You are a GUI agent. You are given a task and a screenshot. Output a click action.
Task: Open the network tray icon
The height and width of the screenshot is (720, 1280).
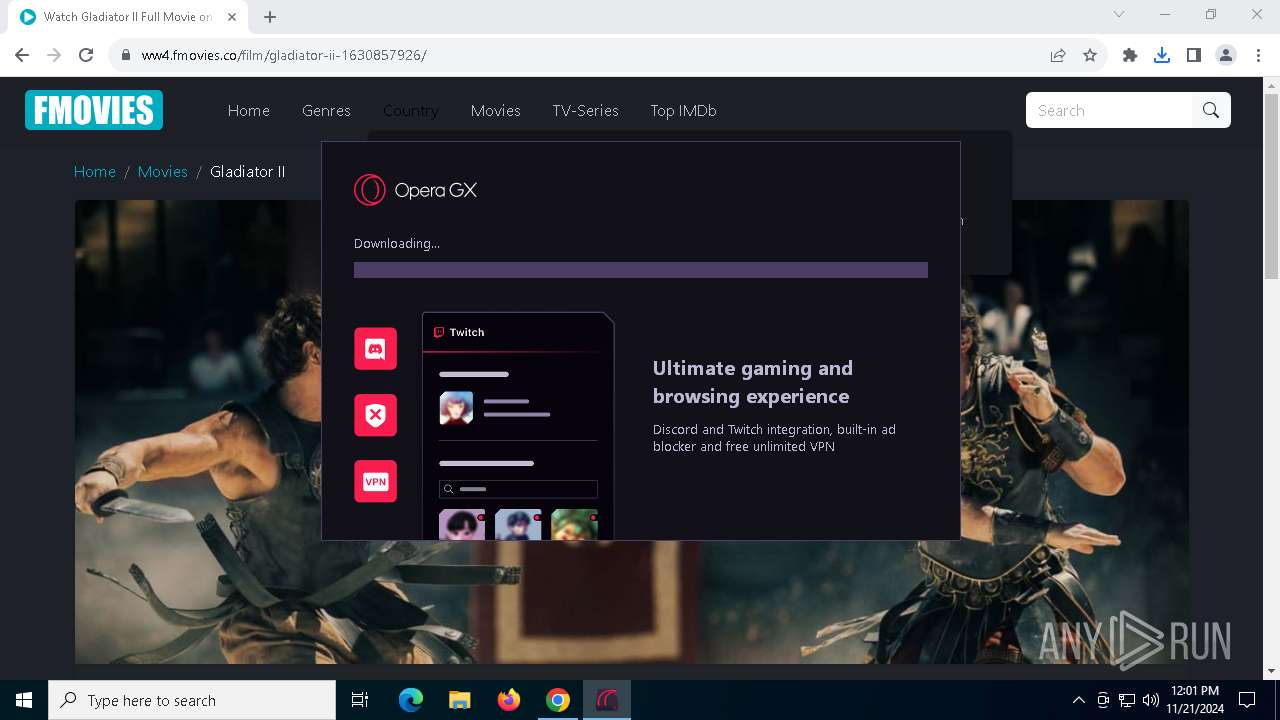[1127, 700]
